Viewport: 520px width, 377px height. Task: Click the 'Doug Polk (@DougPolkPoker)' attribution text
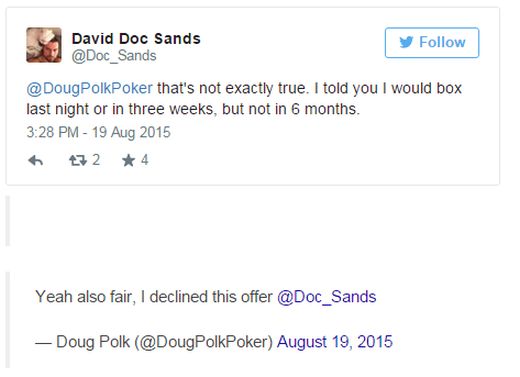(x=164, y=342)
